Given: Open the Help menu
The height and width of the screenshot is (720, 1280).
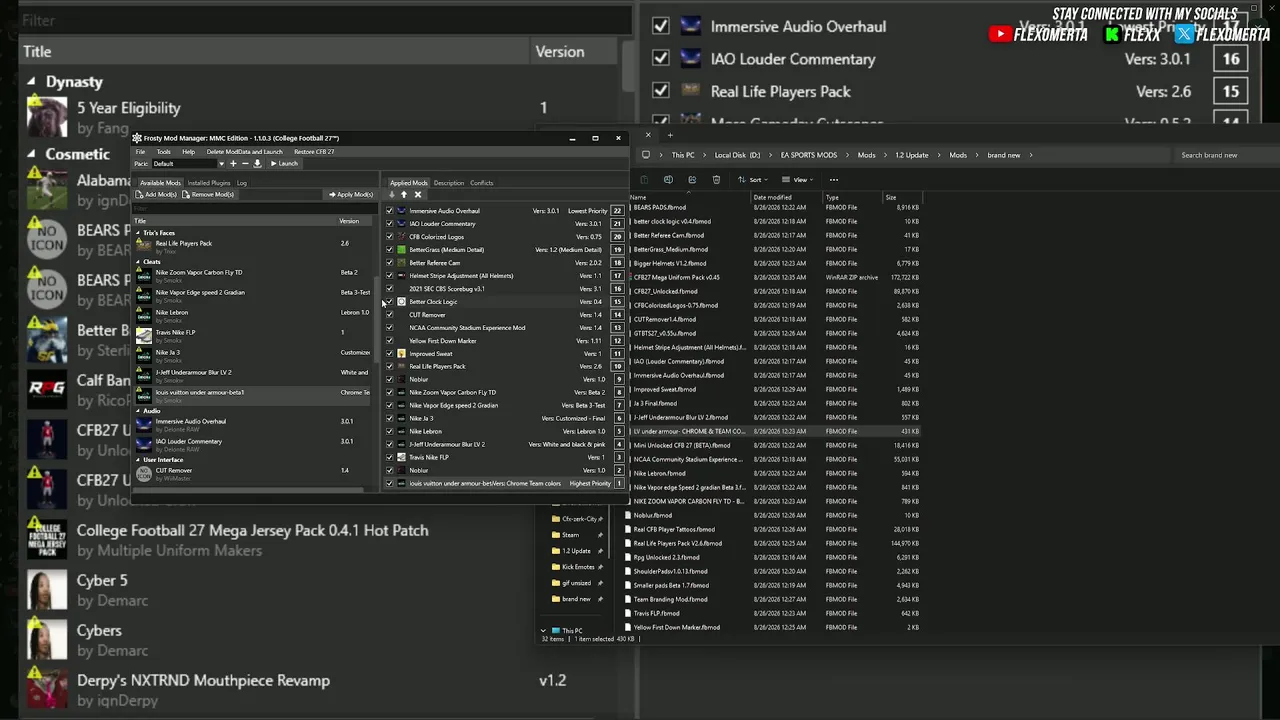Looking at the screenshot, I should [x=188, y=152].
